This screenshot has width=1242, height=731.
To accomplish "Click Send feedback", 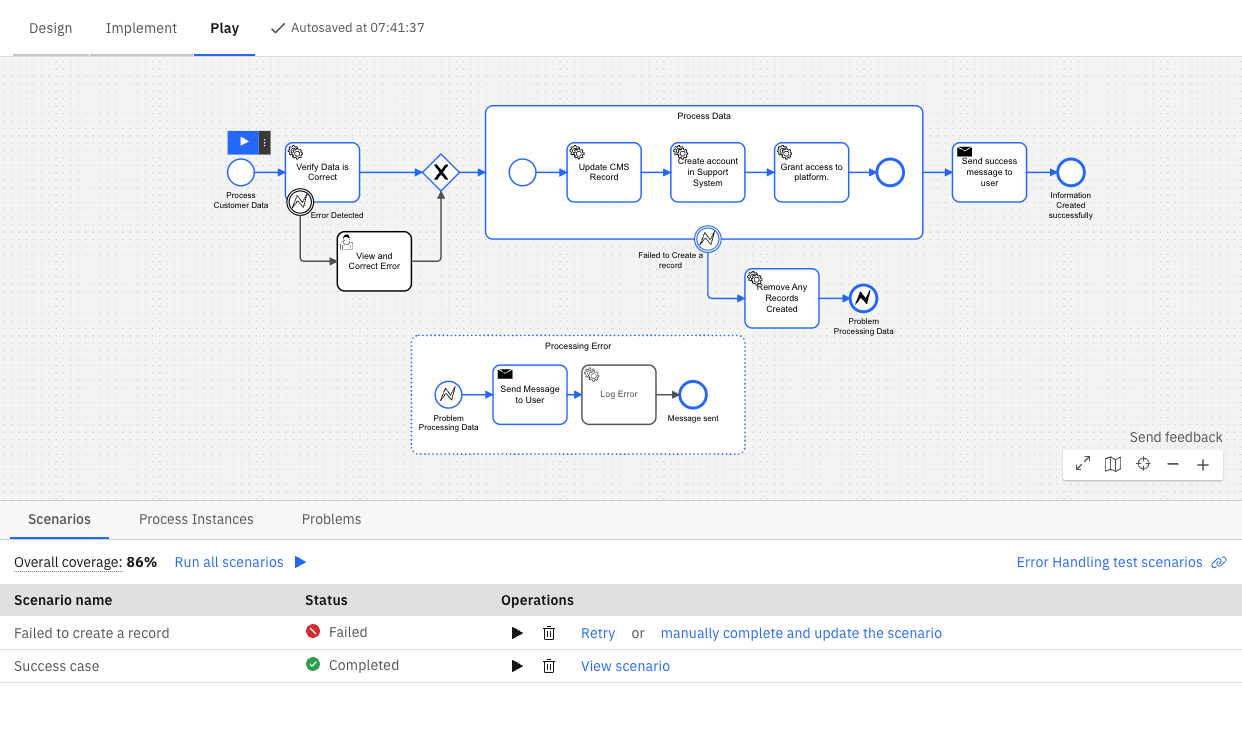I will click(x=1176, y=437).
